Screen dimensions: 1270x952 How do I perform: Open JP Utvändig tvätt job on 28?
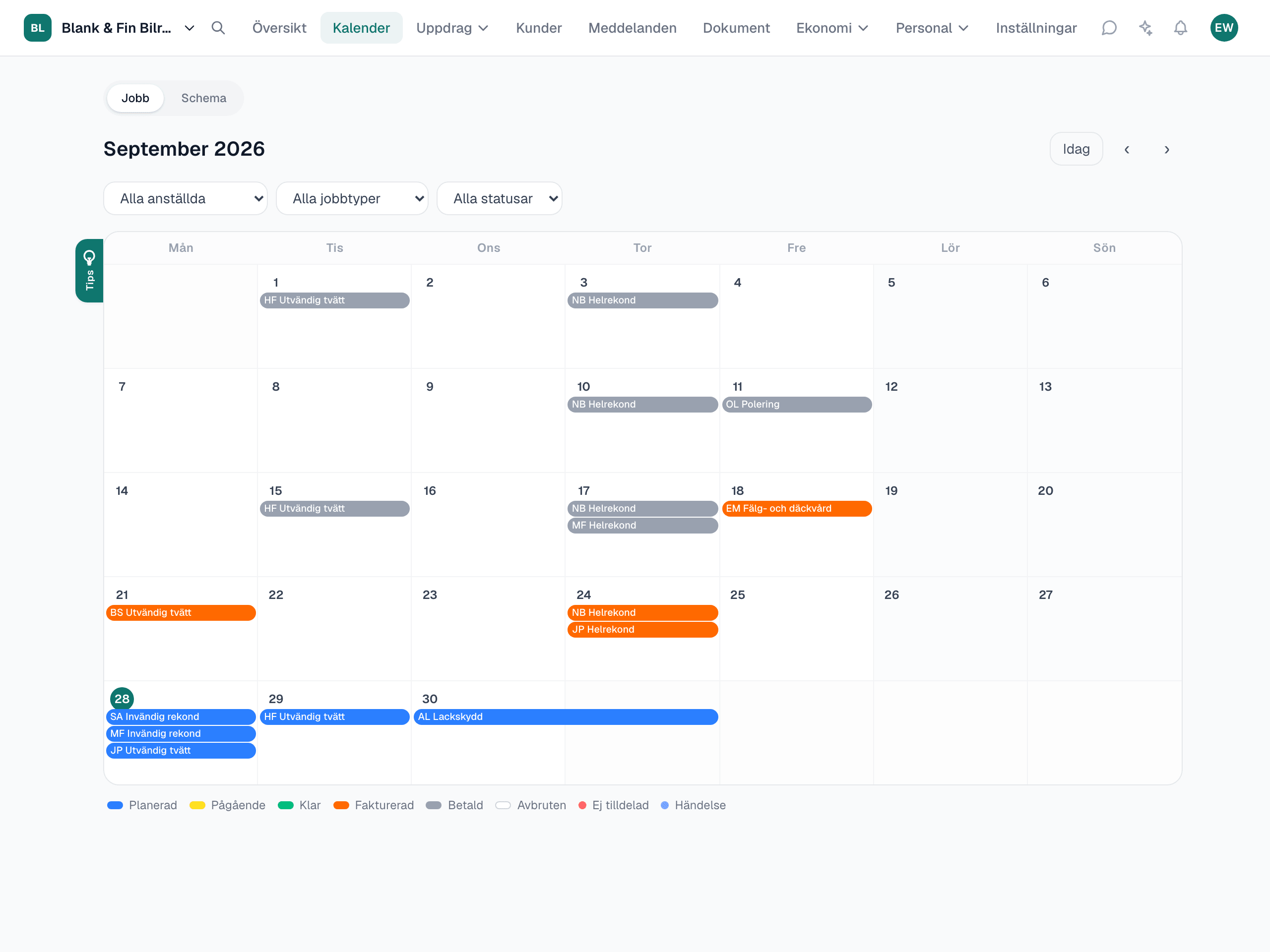click(181, 751)
